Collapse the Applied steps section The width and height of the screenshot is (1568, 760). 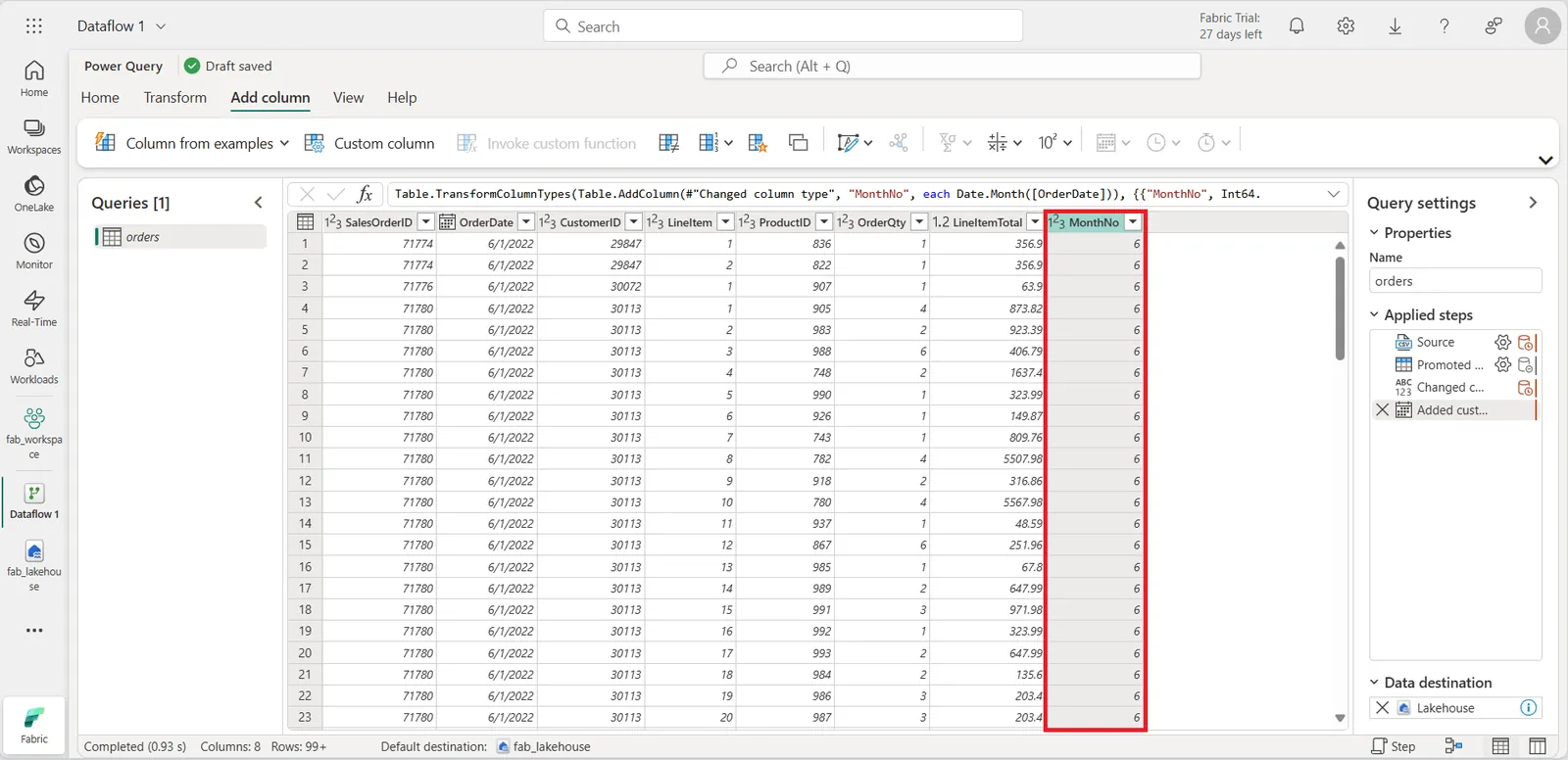point(1374,314)
